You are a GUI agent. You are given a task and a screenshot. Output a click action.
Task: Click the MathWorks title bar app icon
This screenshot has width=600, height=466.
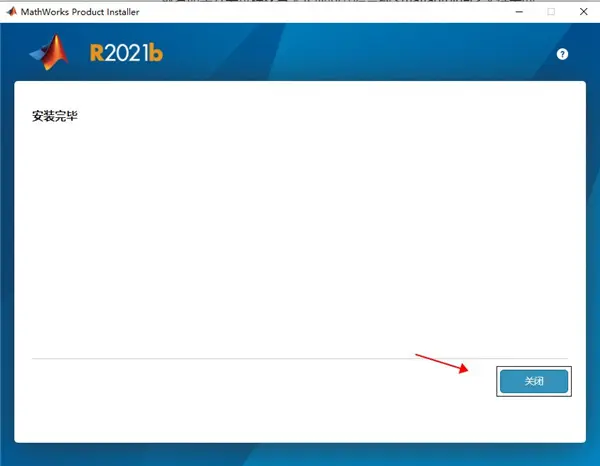point(11,11)
